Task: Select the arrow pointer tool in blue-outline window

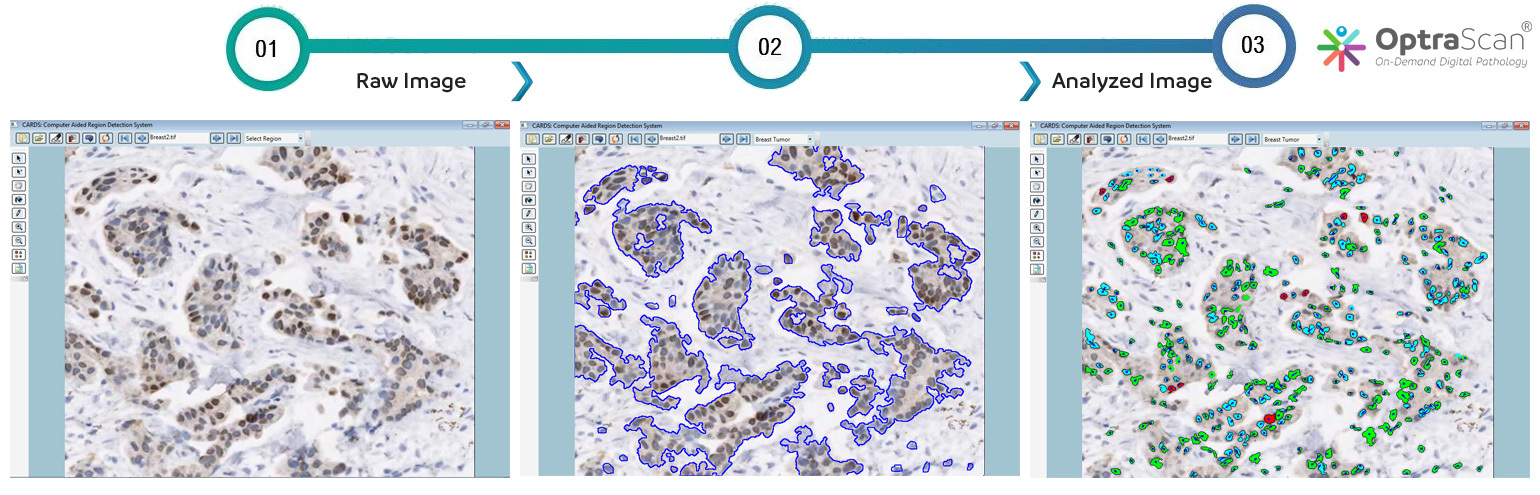Action: pyautogui.click(x=529, y=159)
